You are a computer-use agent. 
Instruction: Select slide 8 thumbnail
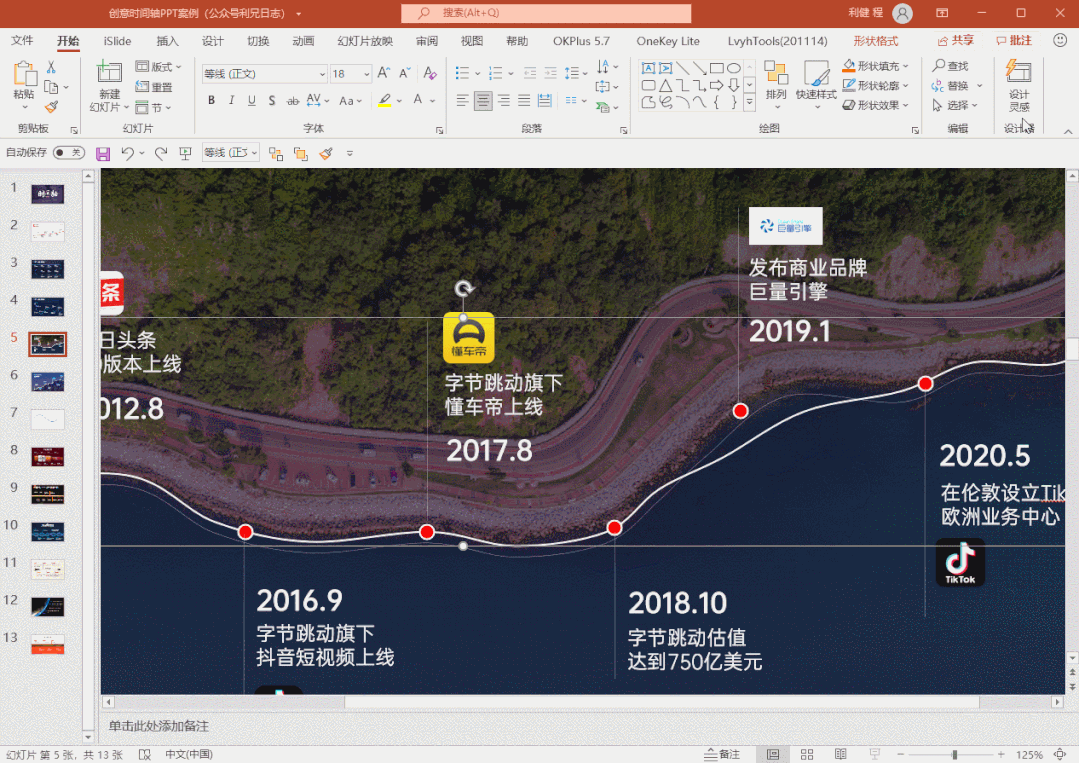pyautogui.click(x=47, y=457)
